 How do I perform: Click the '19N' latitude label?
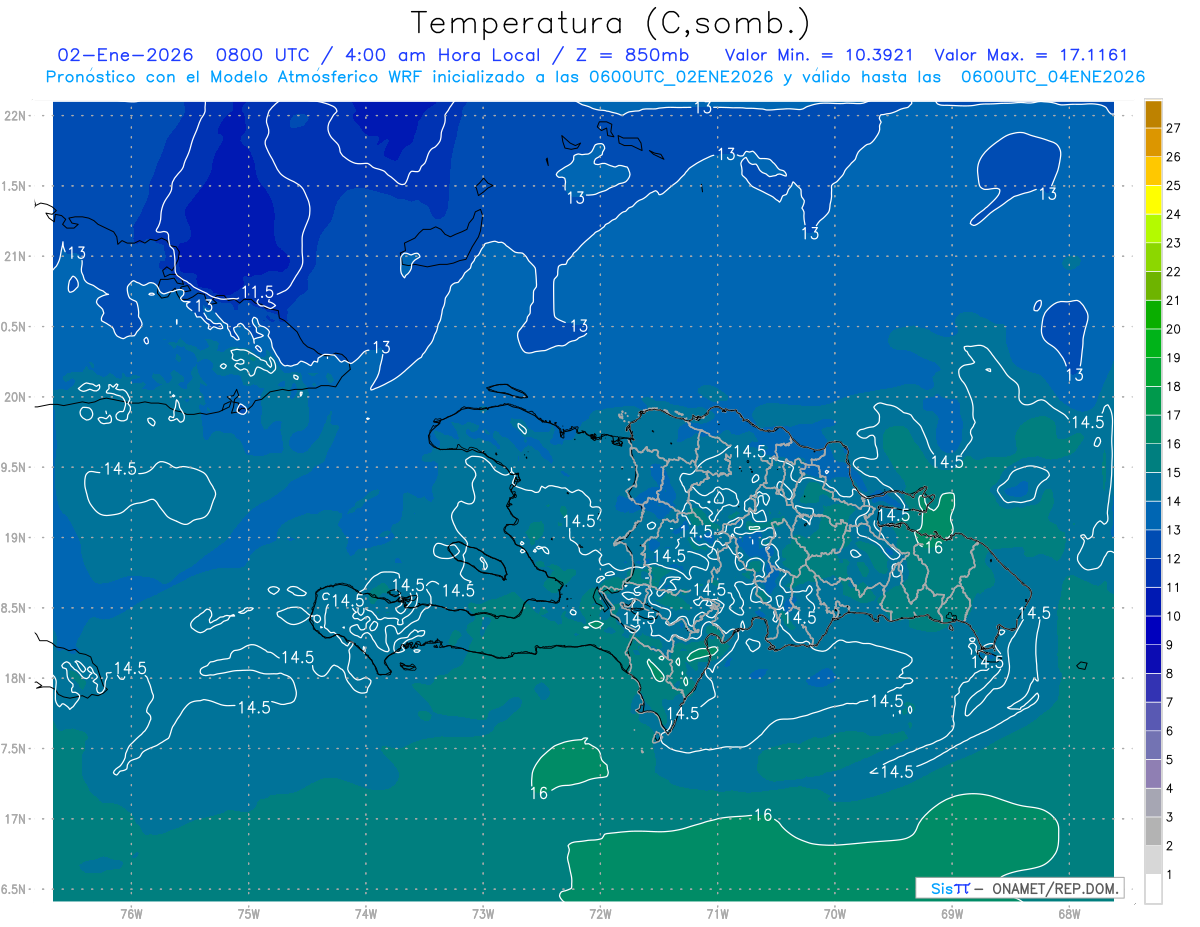pyautogui.click(x=15, y=537)
